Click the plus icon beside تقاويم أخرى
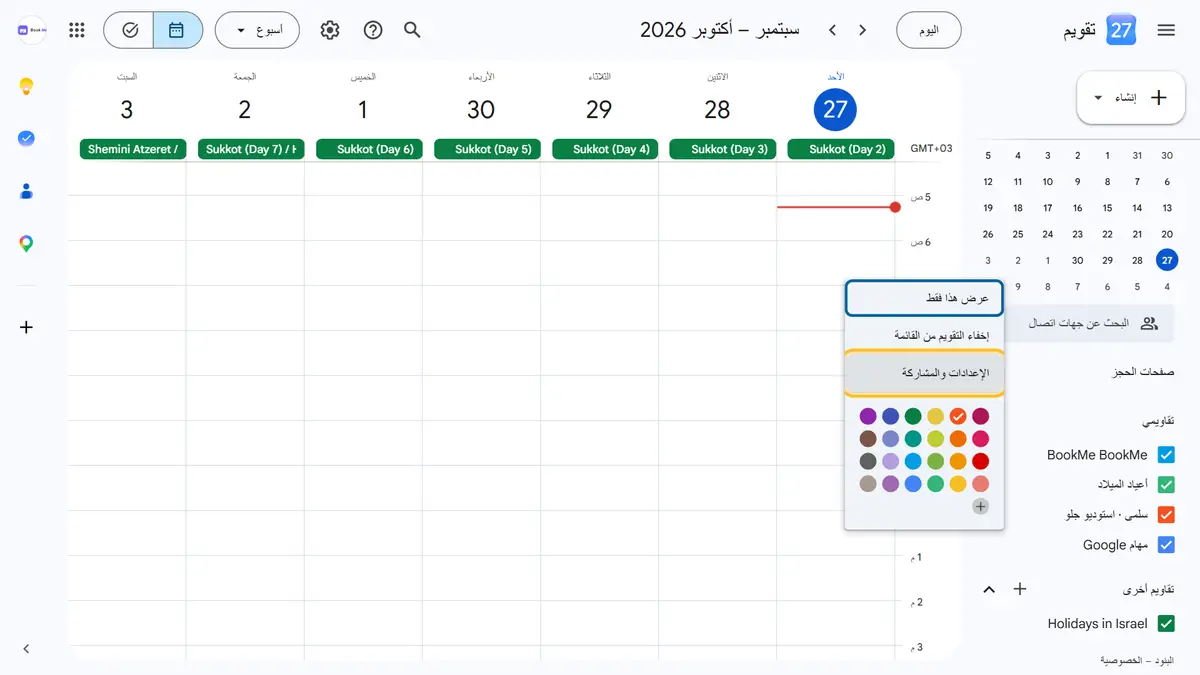This screenshot has width=1200, height=675. (1020, 589)
